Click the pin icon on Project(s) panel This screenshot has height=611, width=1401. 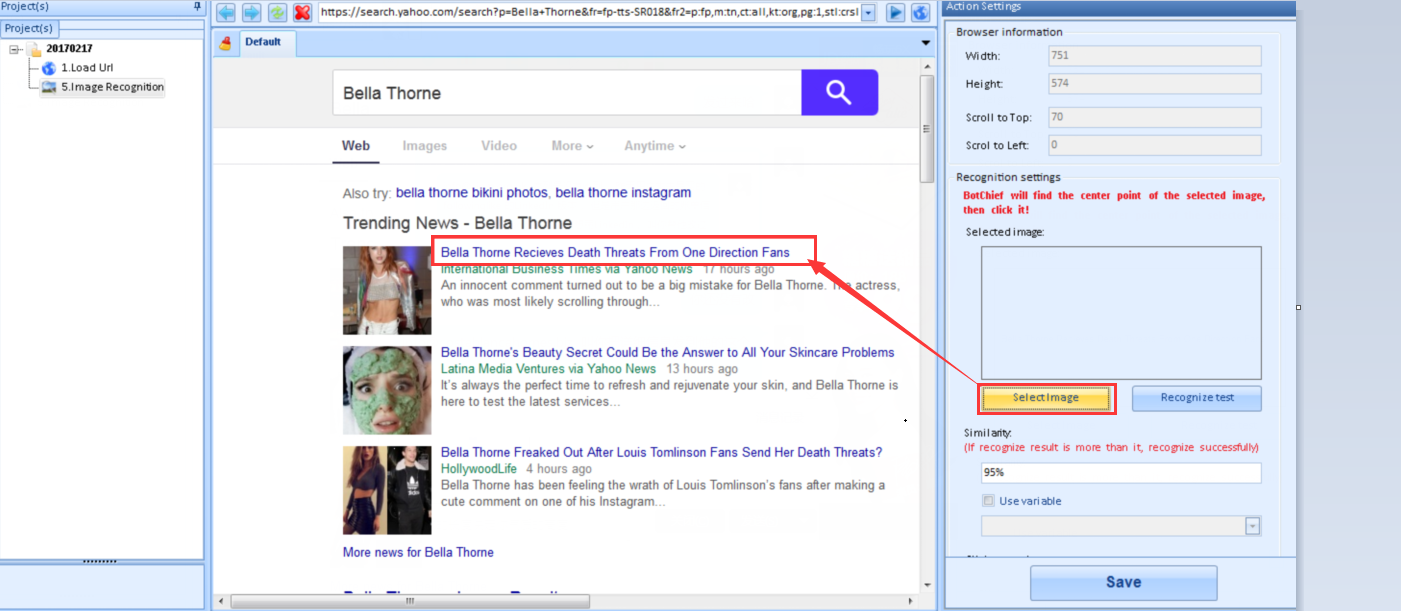pos(197,7)
